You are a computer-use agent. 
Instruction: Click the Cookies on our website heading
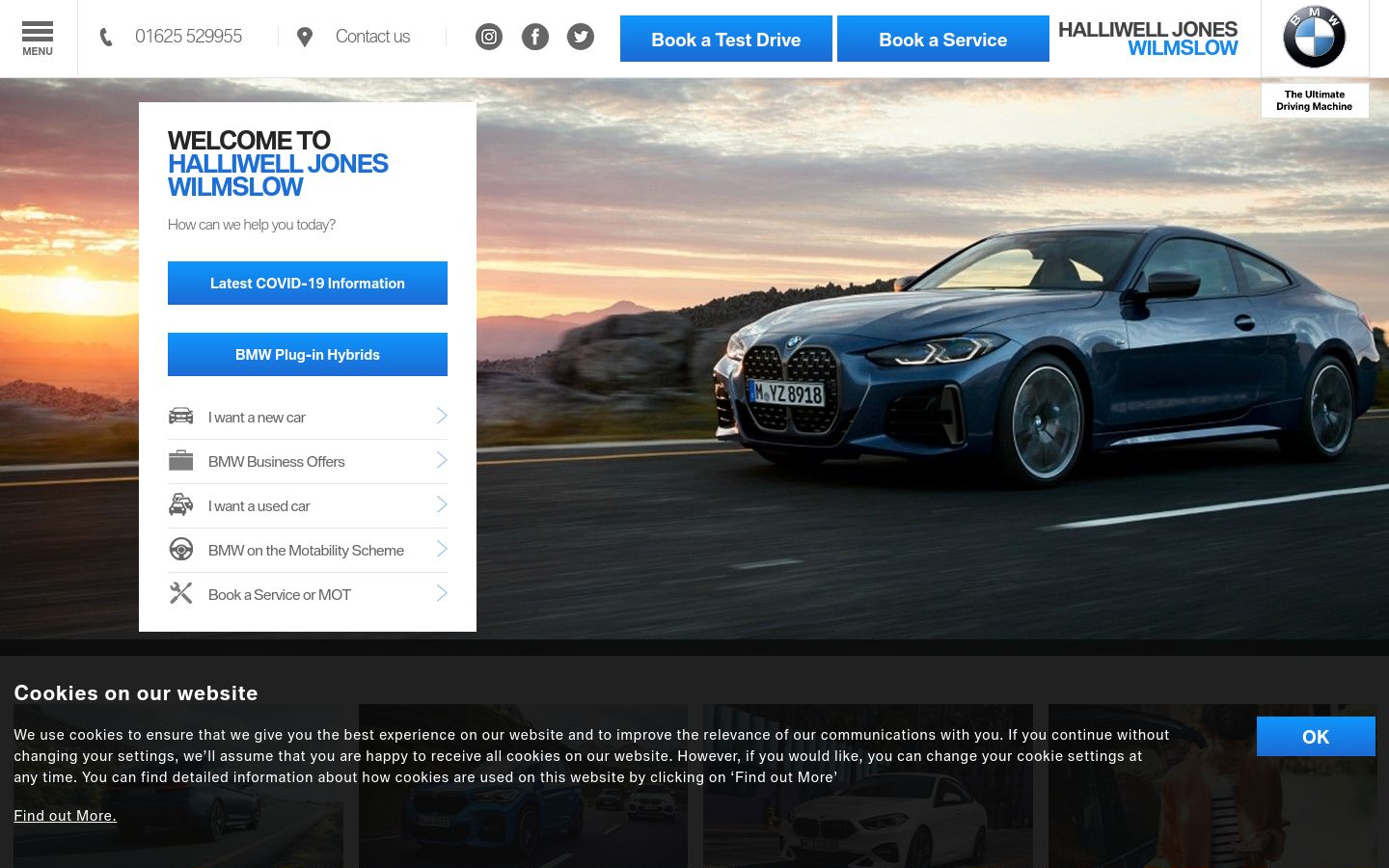coord(136,693)
